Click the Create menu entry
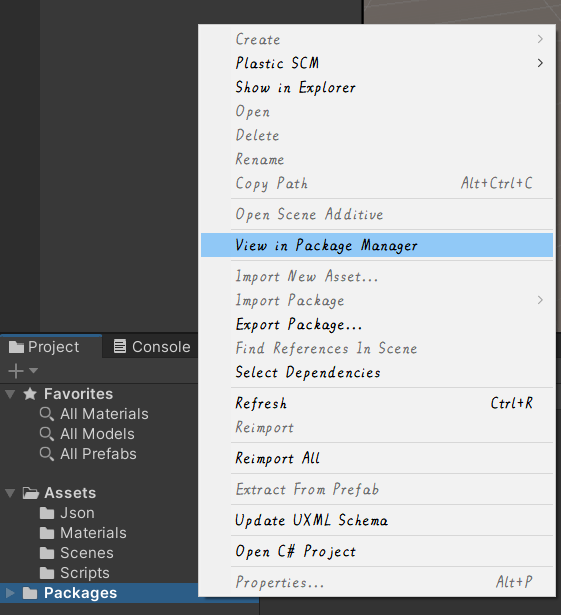 click(x=377, y=39)
